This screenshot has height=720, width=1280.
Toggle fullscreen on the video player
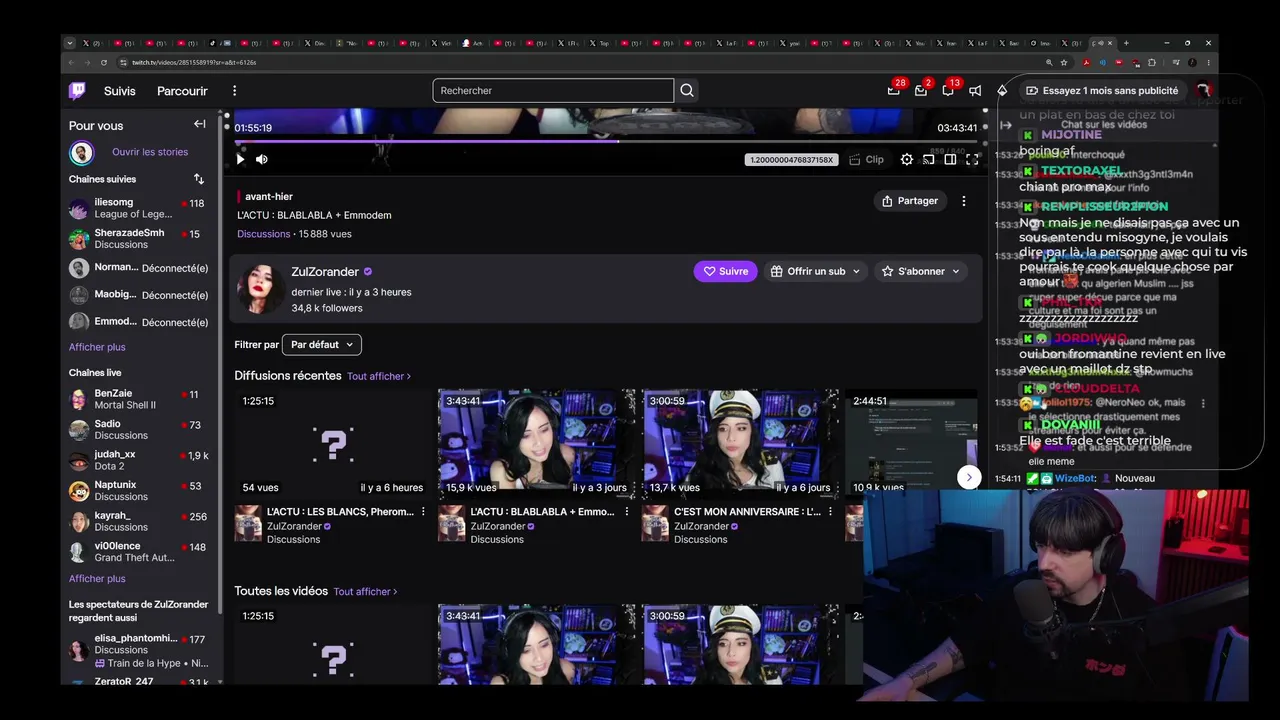click(x=972, y=159)
